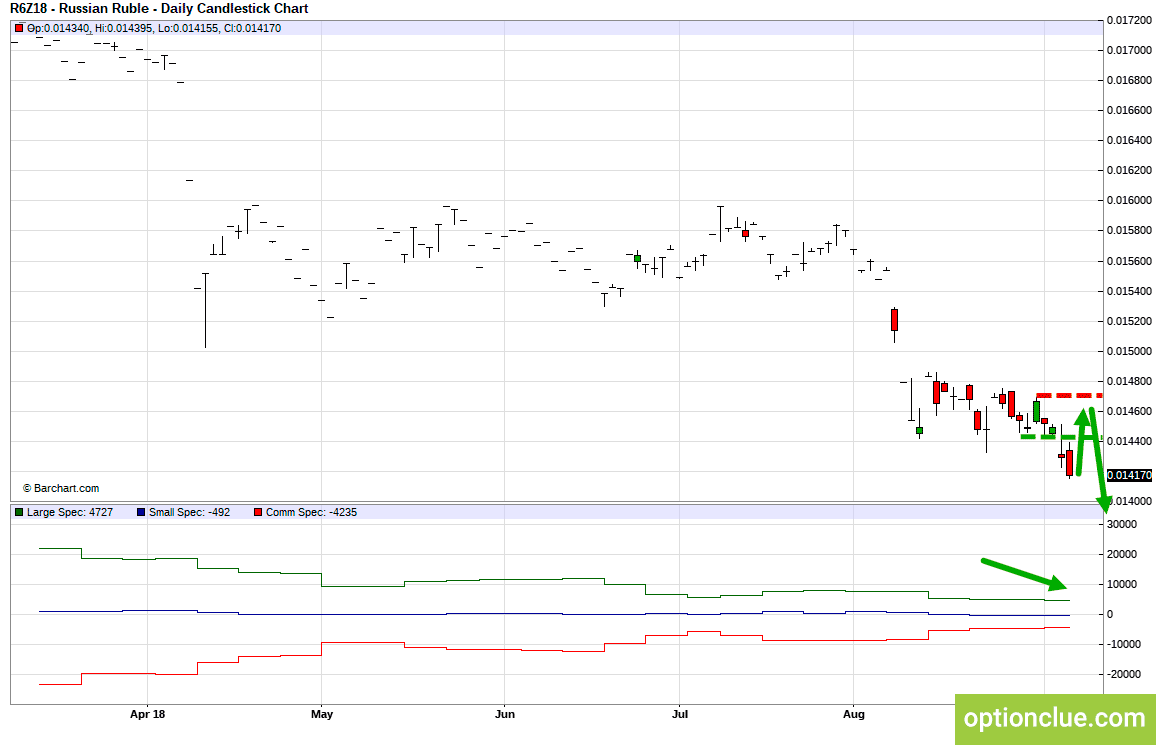The image size is (1156, 745).
Task: Click the 0.015000 price axis label
Action: coord(1129,351)
